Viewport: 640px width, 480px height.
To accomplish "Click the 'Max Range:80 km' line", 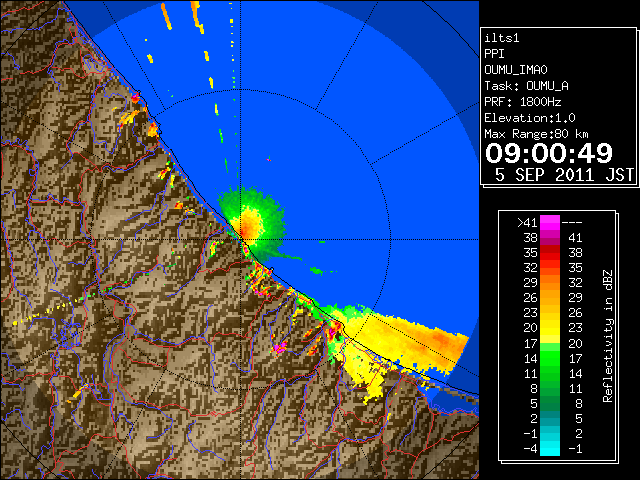I will pos(536,134).
